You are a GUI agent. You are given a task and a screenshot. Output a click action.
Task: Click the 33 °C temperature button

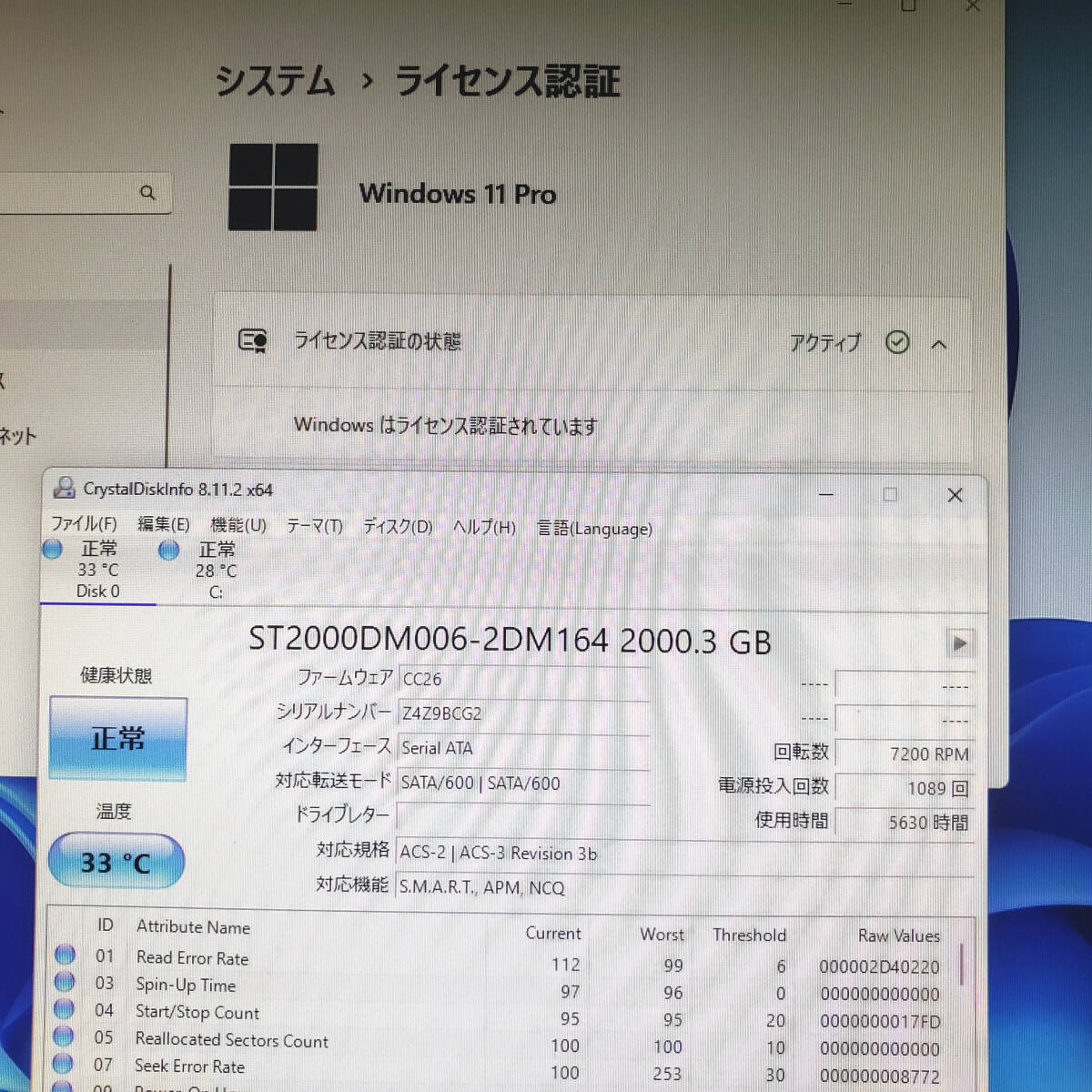click(116, 862)
